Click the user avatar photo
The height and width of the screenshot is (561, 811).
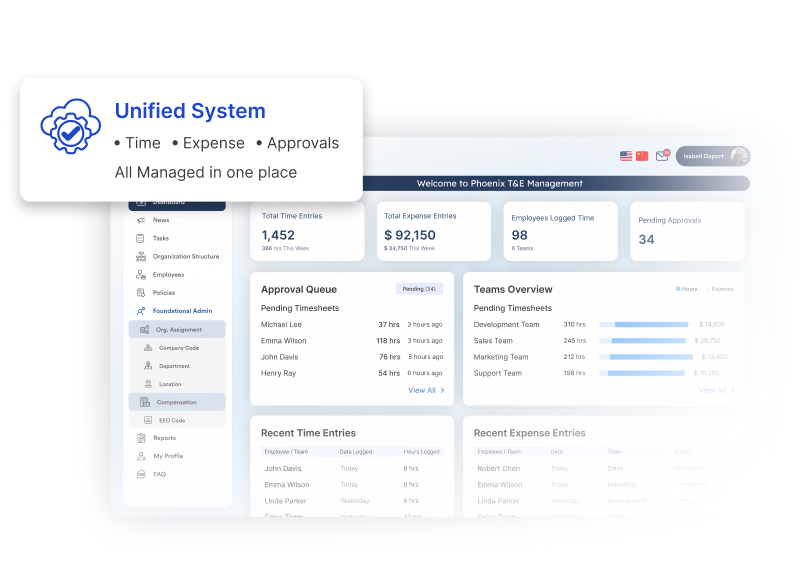pos(739,156)
